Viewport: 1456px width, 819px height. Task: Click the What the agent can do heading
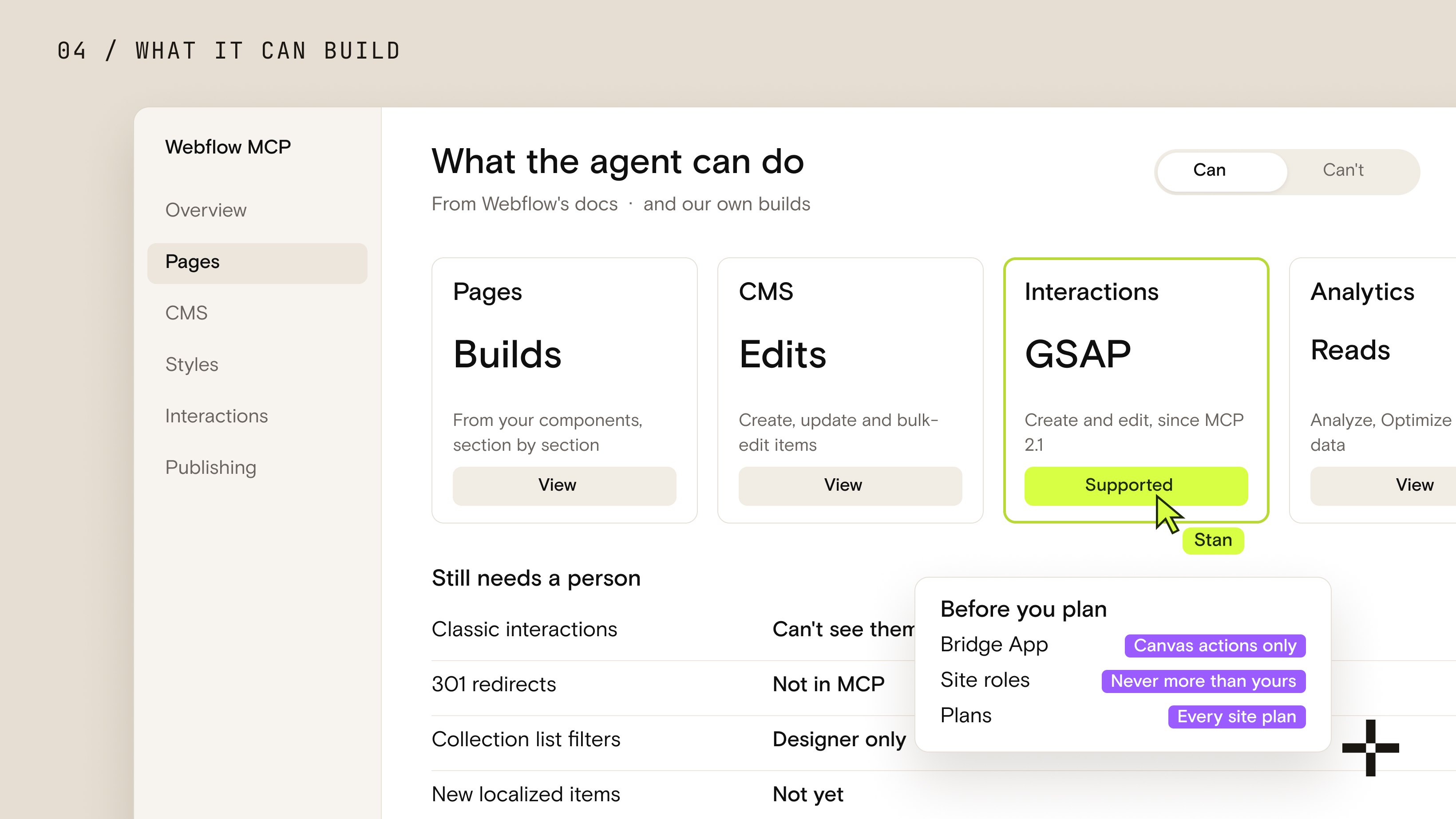coord(618,162)
